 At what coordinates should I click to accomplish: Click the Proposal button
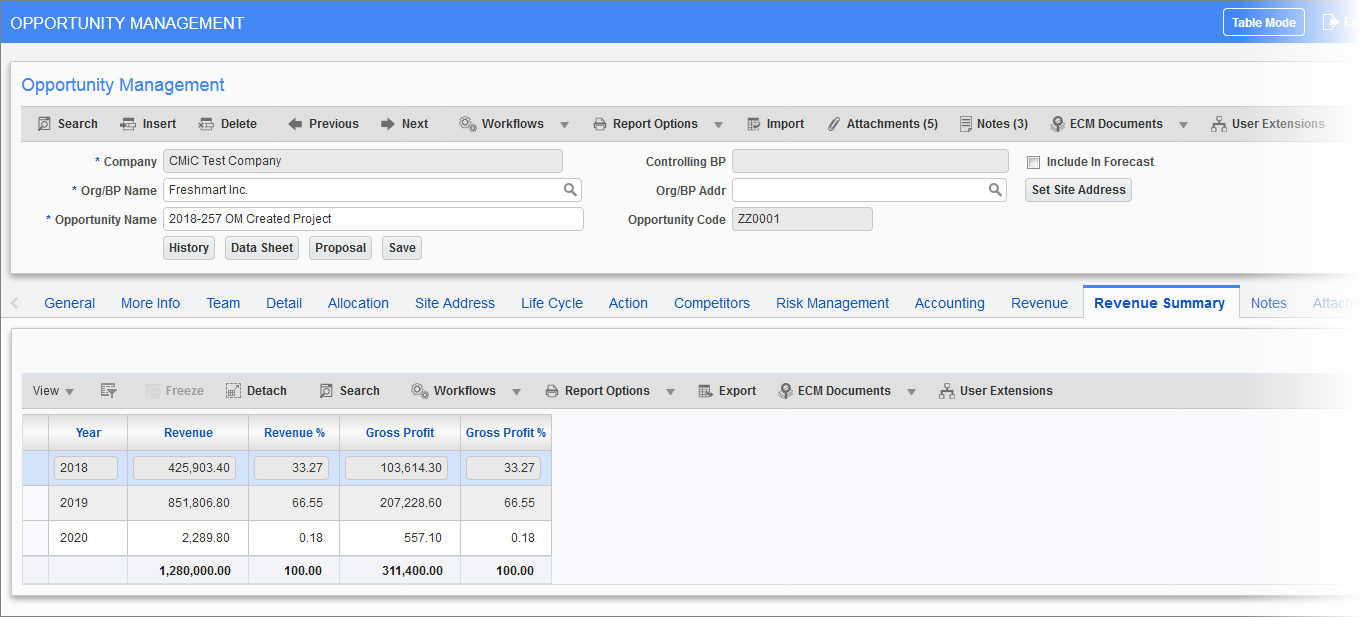[340, 248]
